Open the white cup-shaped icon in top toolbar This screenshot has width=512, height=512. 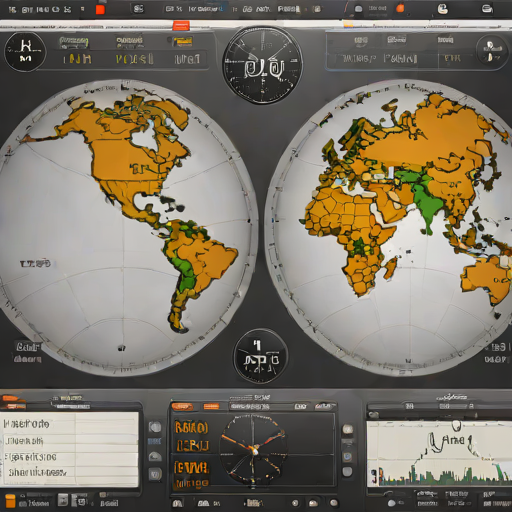443,9
